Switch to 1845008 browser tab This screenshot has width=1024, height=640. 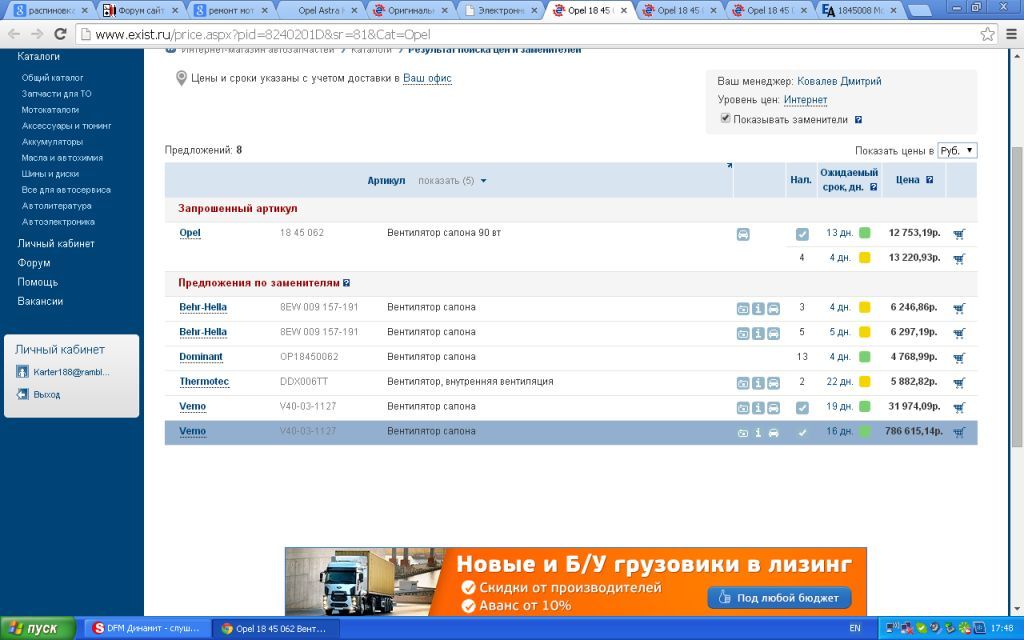coord(861,10)
